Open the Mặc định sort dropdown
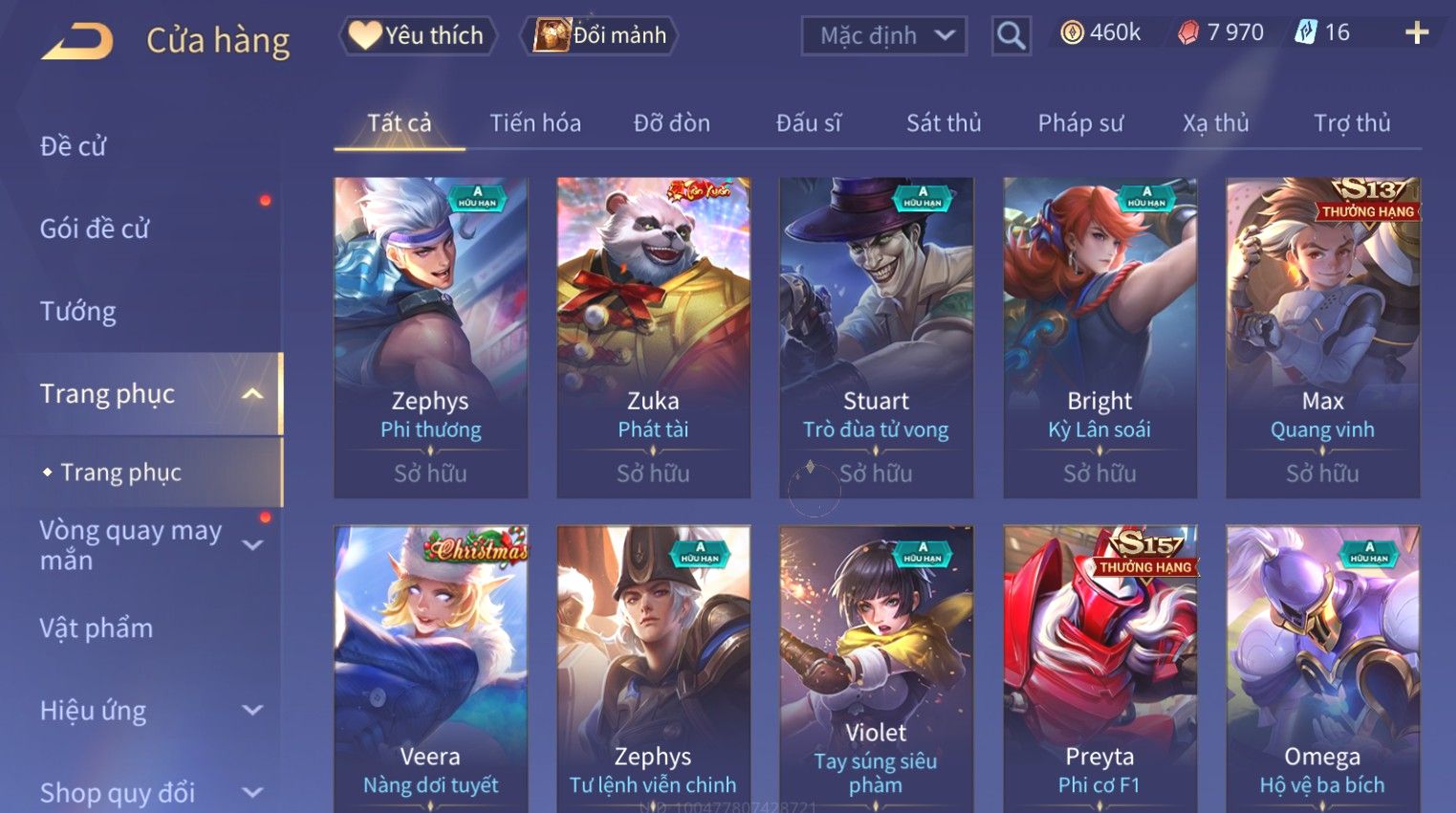1456x813 pixels. point(883,36)
